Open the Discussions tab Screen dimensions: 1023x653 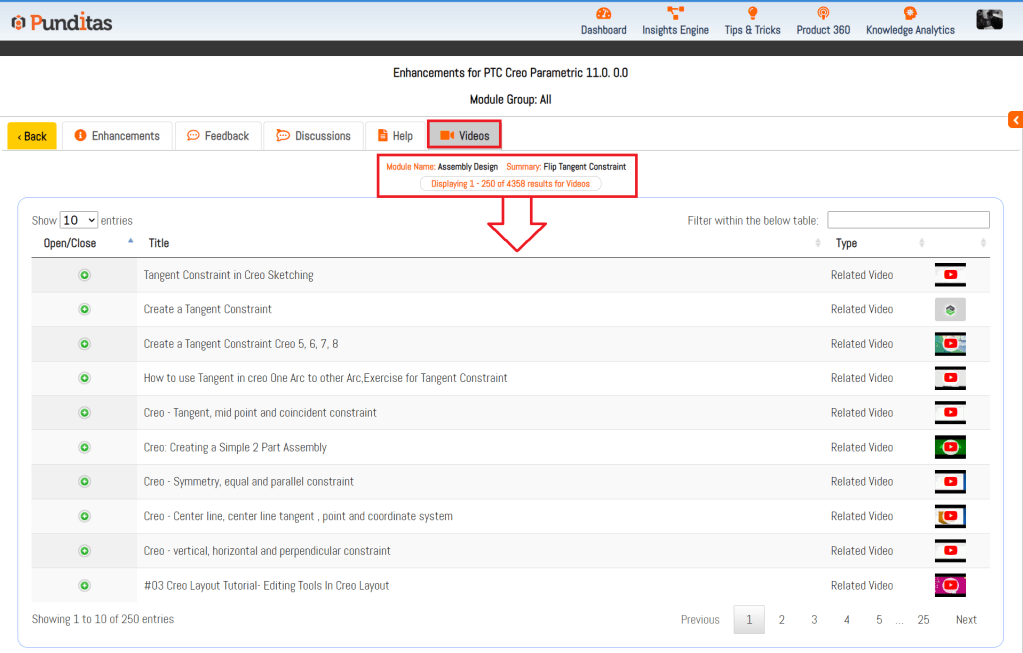(x=313, y=136)
